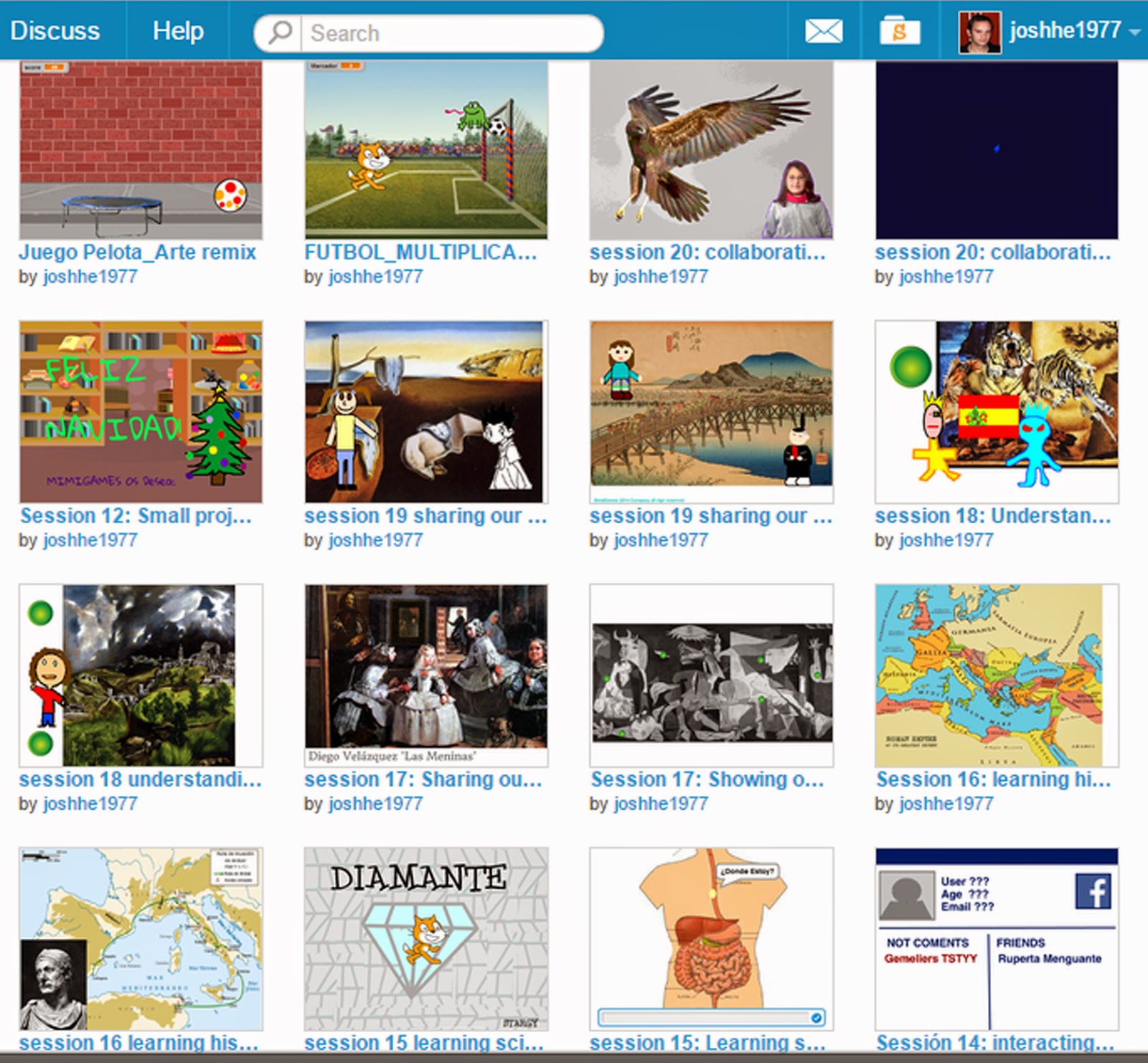The height and width of the screenshot is (1063, 1148).
Task: Click the El Greco Toledo landscape thumbnail
Action: pos(141,675)
